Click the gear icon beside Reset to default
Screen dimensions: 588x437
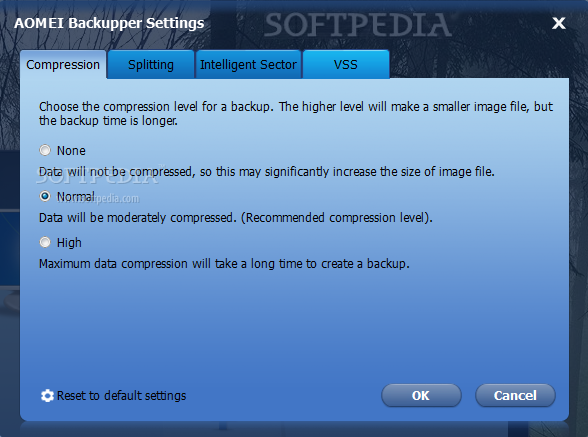(47, 396)
